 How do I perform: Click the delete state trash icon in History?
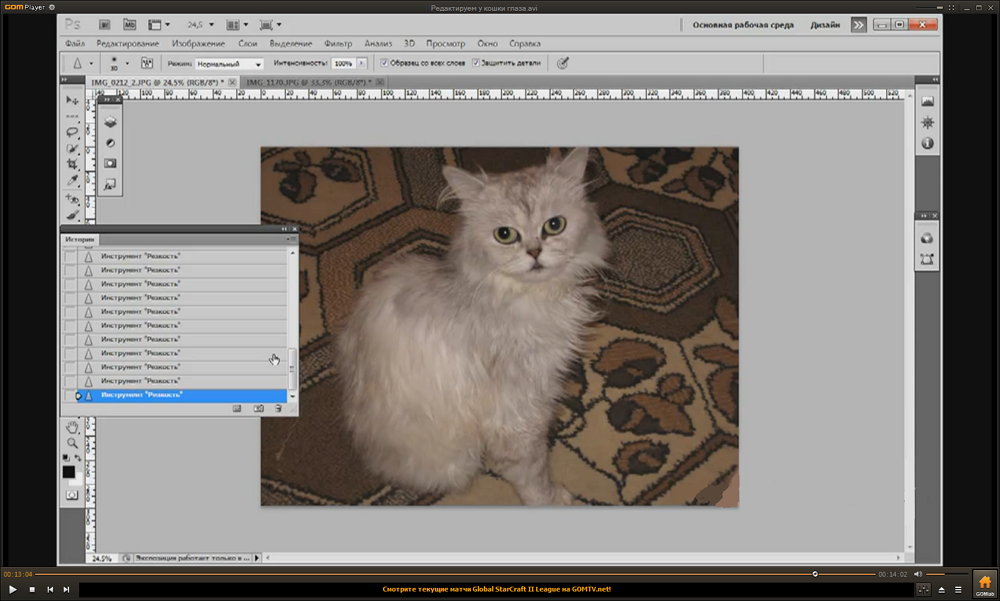(278, 408)
